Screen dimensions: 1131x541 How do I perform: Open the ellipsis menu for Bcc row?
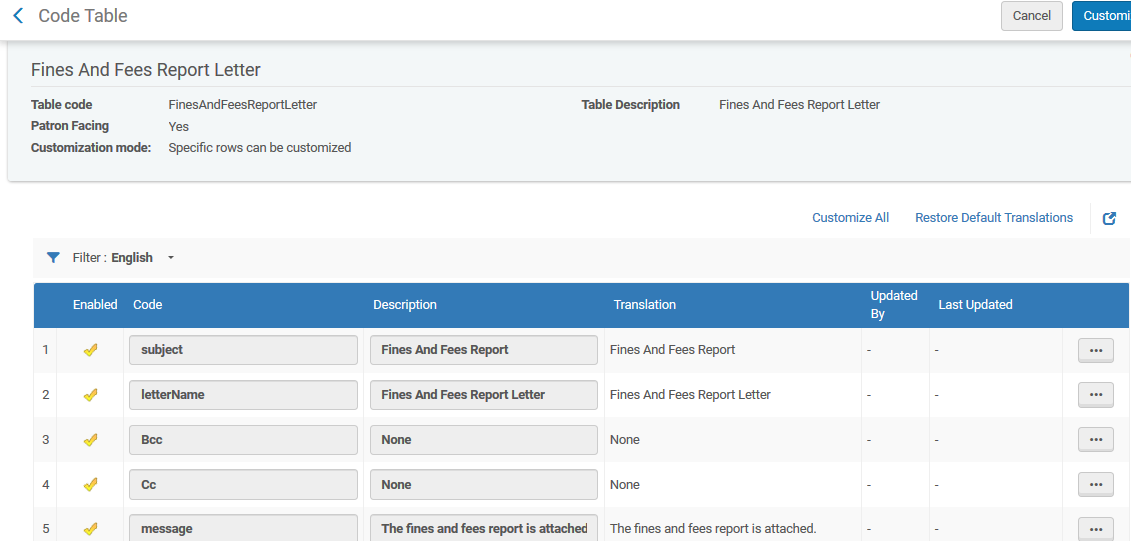[x=1095, y=440]
